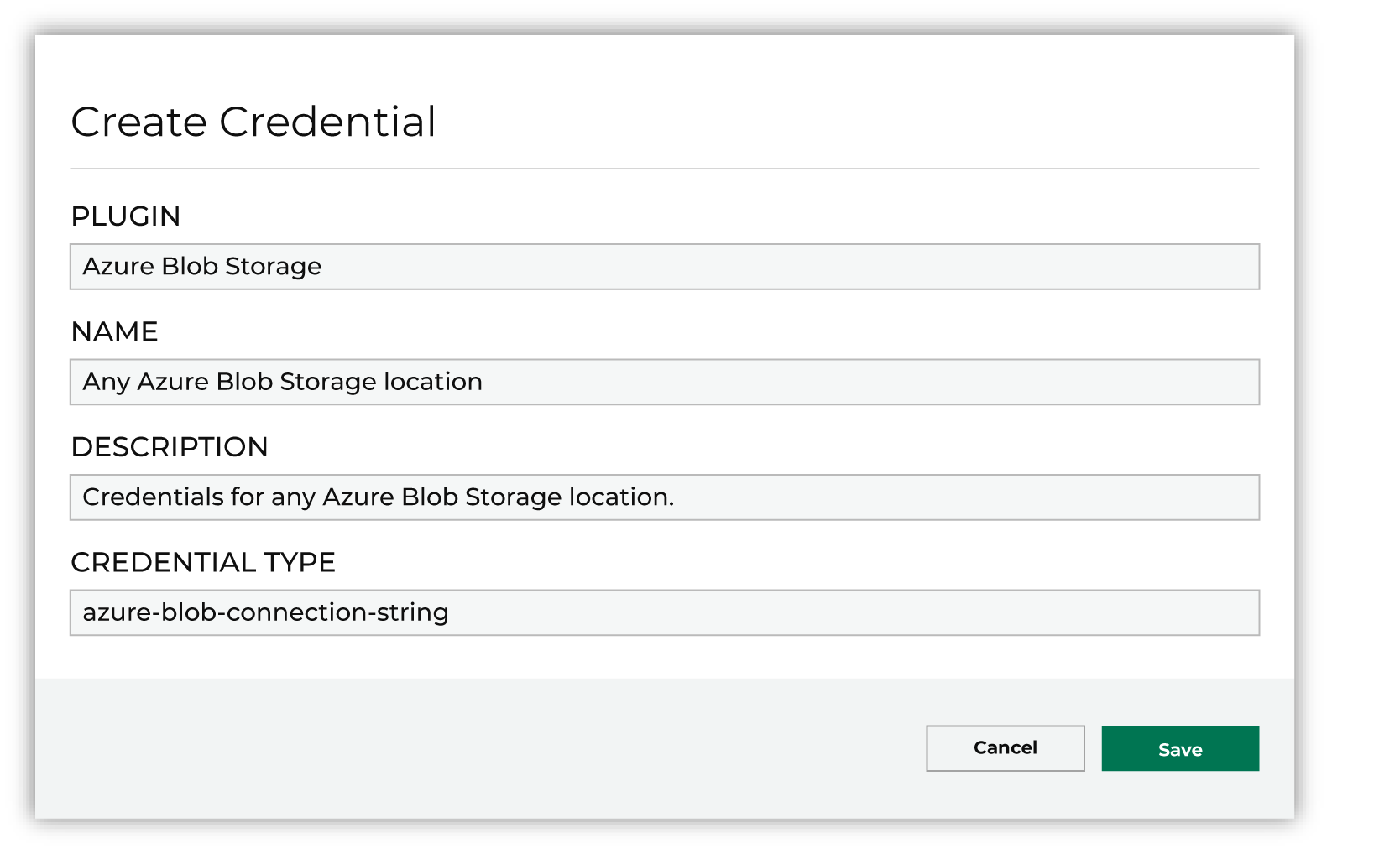The height and width of the screenshot is (854, 1400).
Task: Edit the Name input field
Action: pyautogui.click(x=665, y=382)
